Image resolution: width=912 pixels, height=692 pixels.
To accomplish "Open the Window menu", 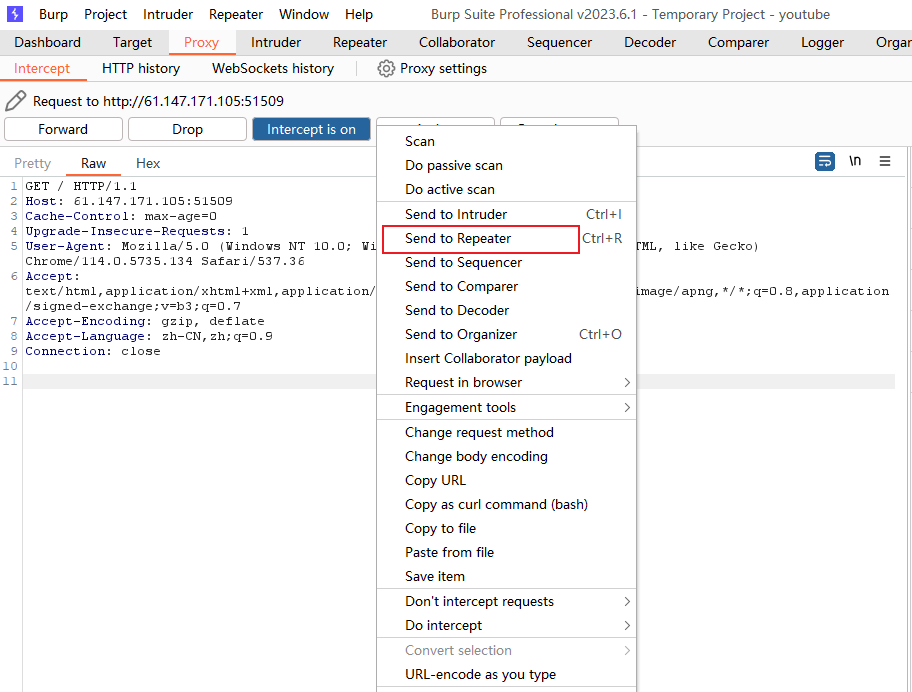I will (x=304, y=15).
